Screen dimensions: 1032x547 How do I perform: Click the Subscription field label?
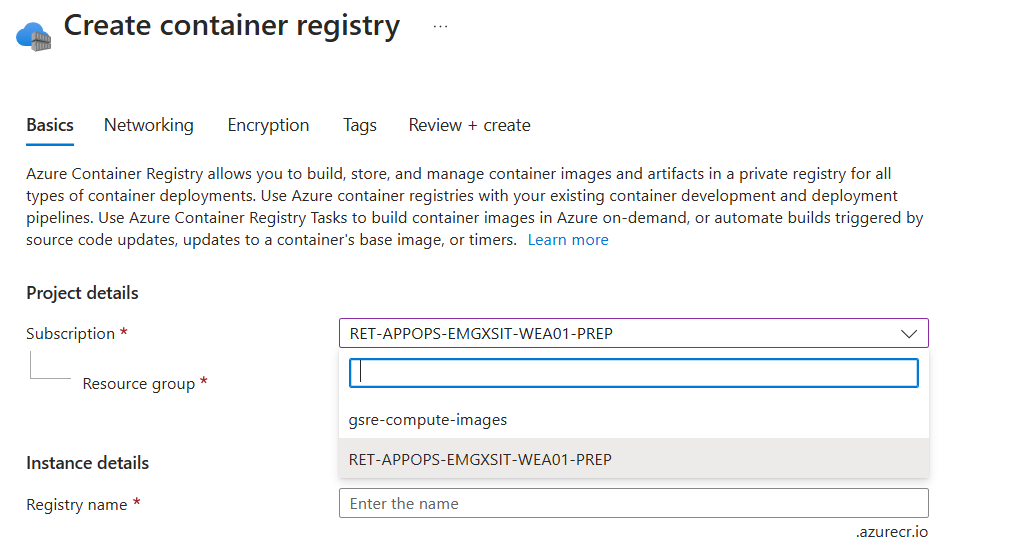pos(70,334)
